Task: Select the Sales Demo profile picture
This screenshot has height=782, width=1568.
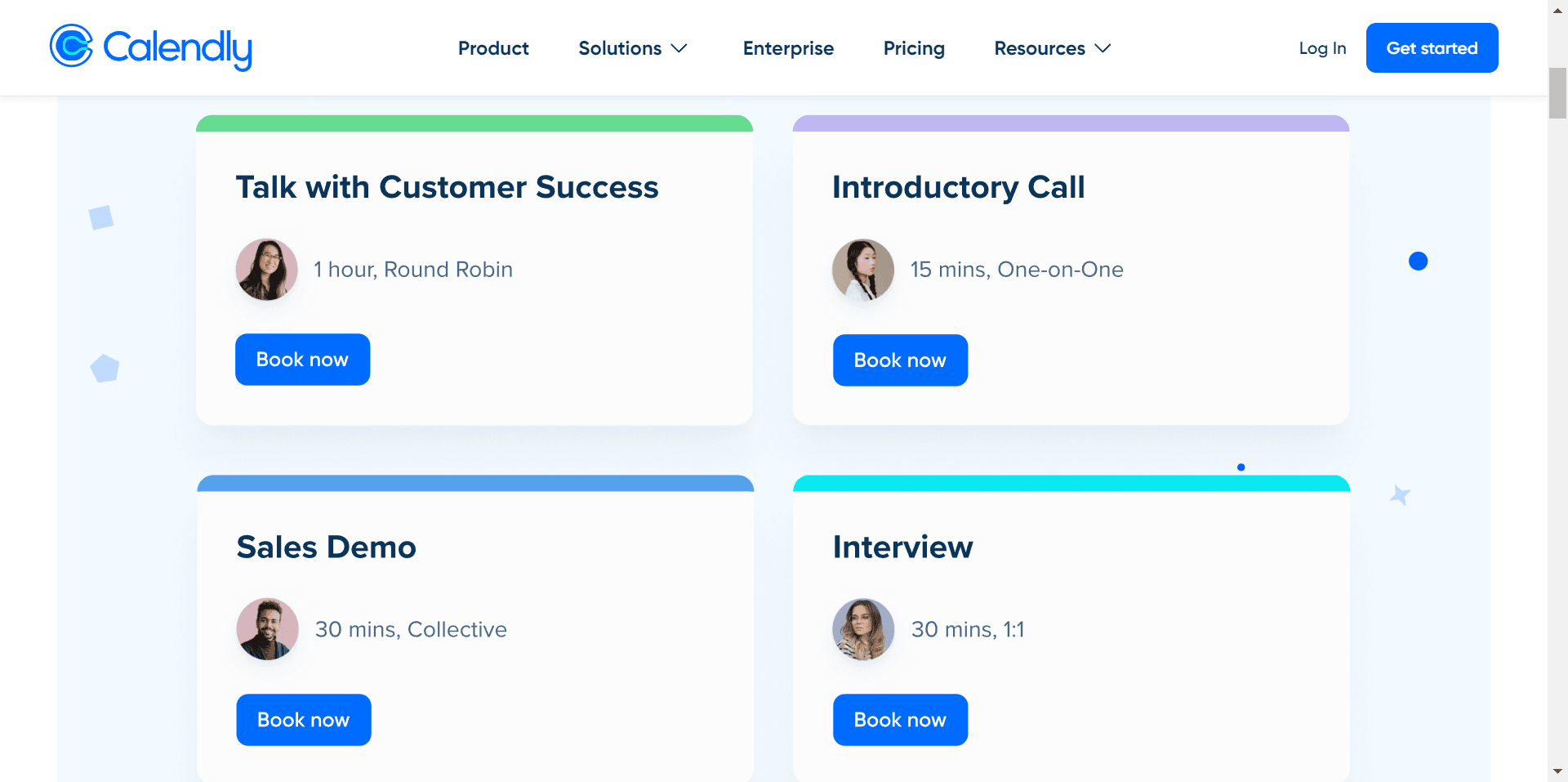Action: tap(266, 629)
